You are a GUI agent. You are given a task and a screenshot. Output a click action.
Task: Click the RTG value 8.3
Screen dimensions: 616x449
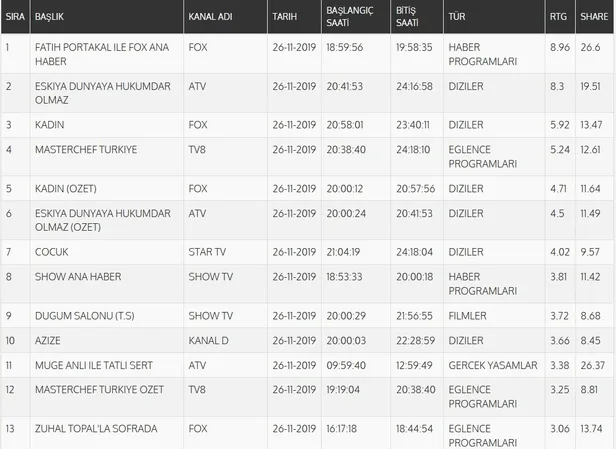[x=557, y=86]
